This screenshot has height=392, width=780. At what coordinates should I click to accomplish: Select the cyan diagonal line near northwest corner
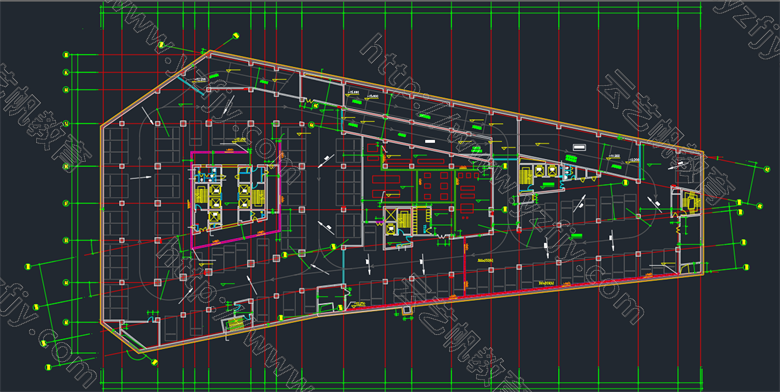(x=191, y=86)
